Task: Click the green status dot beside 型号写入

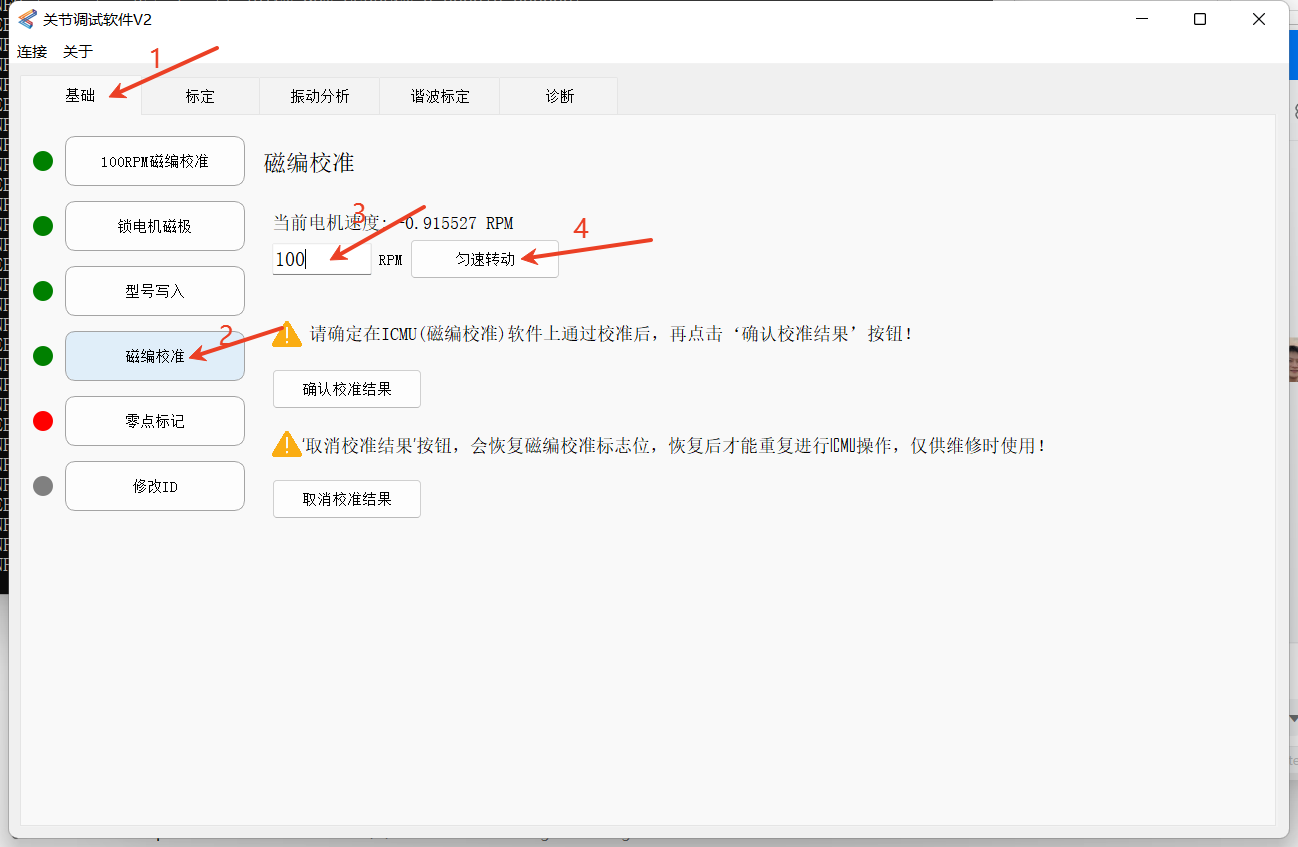Action: [43, 291]
